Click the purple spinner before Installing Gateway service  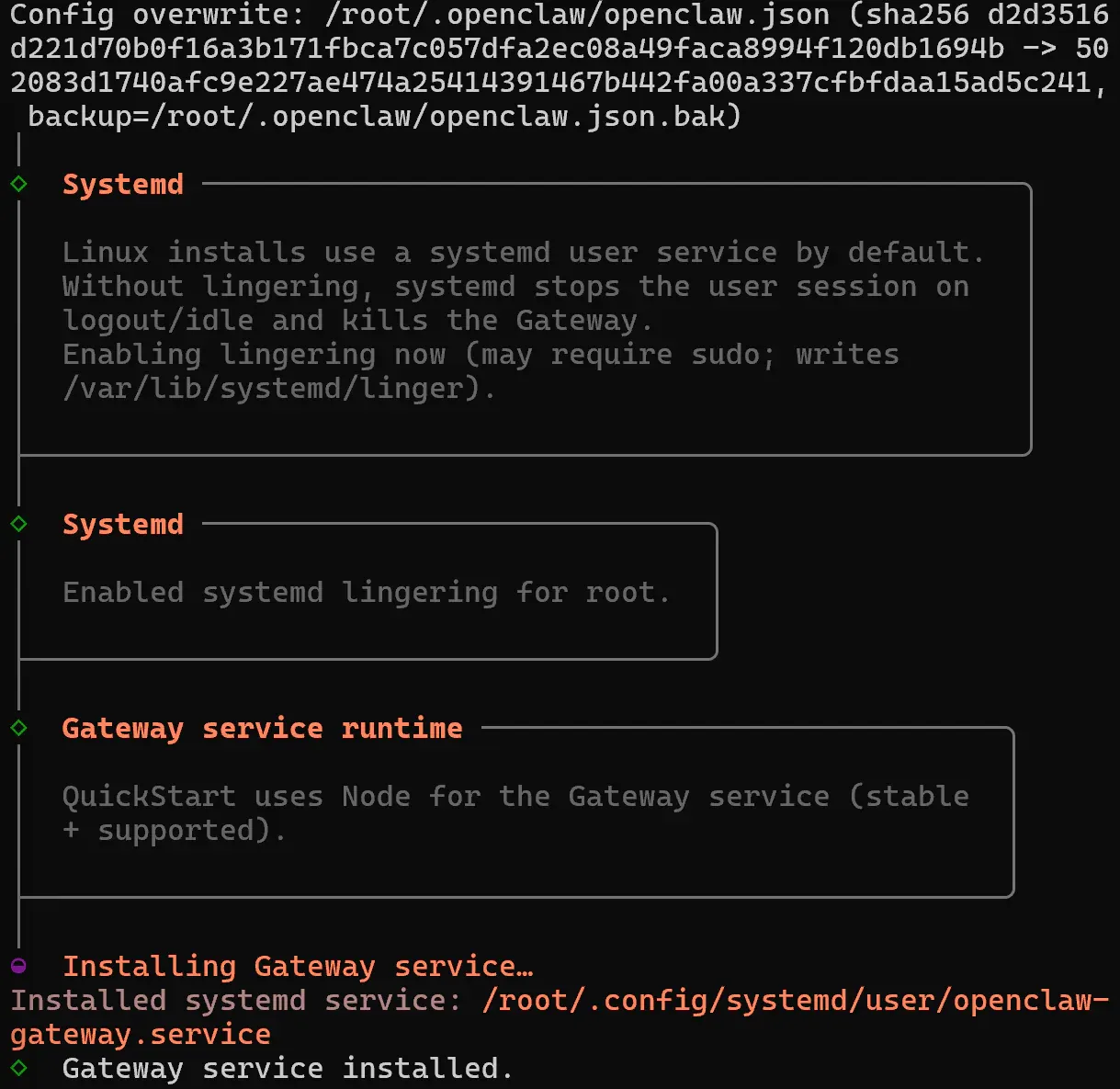(18, 966)
